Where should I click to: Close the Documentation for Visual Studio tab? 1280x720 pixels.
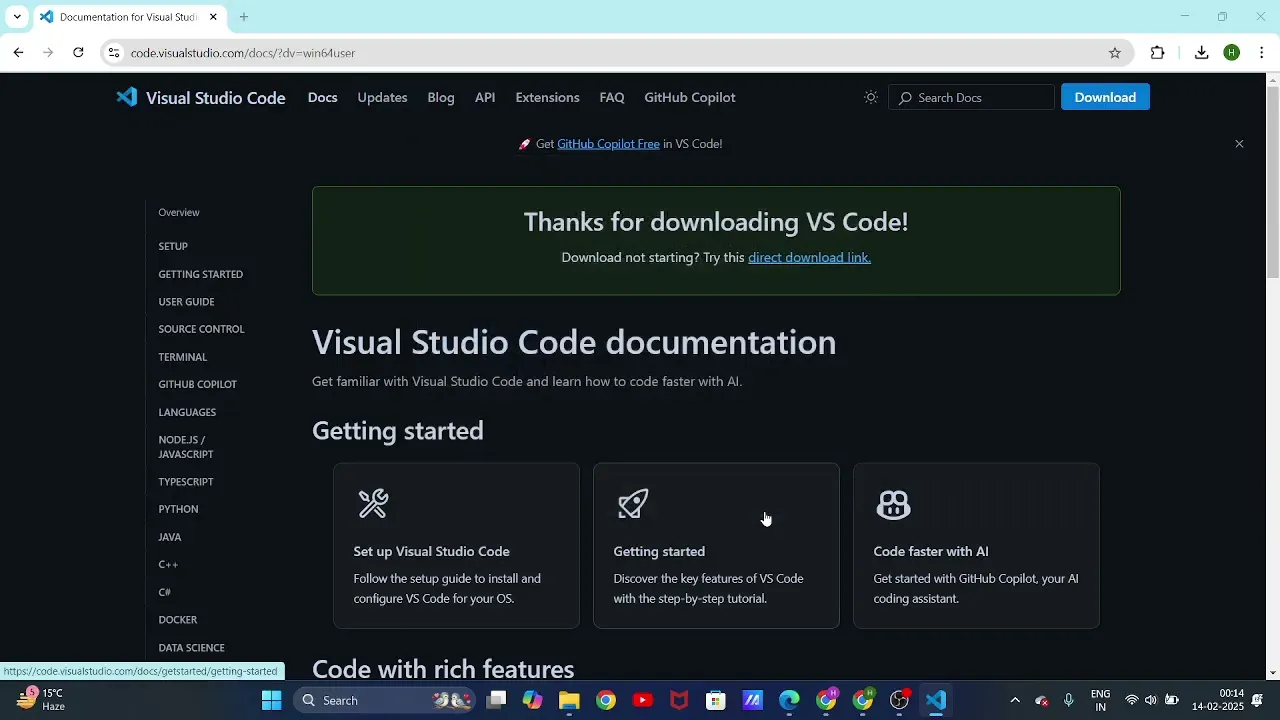coord(213,17)
